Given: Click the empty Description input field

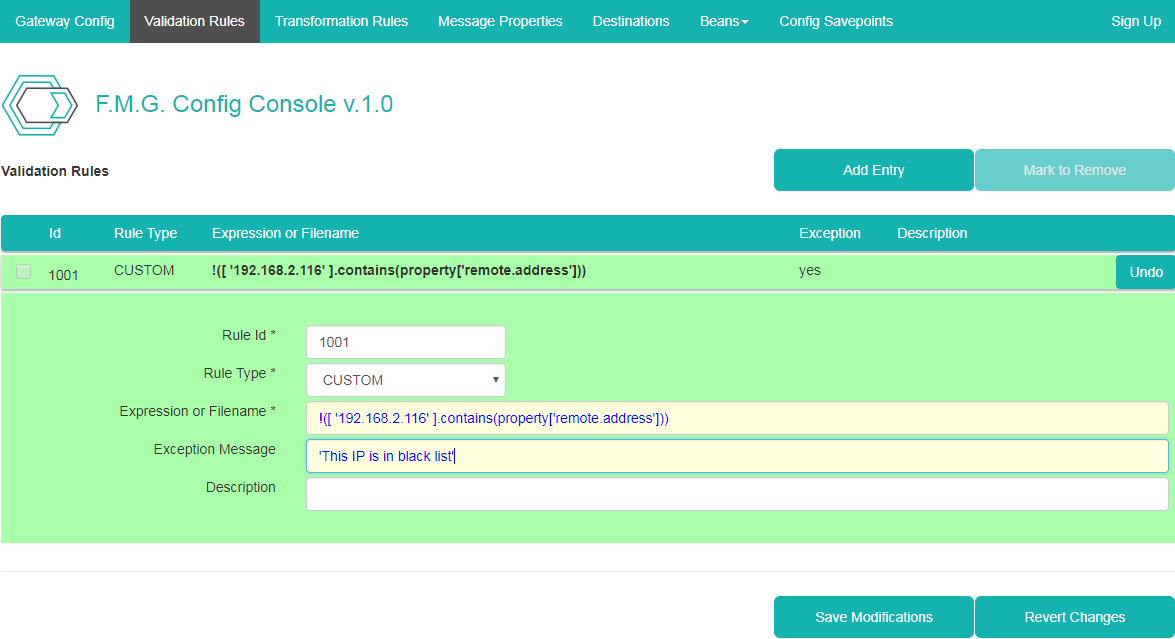Looking at the screenshot, I should coord(736,494).
